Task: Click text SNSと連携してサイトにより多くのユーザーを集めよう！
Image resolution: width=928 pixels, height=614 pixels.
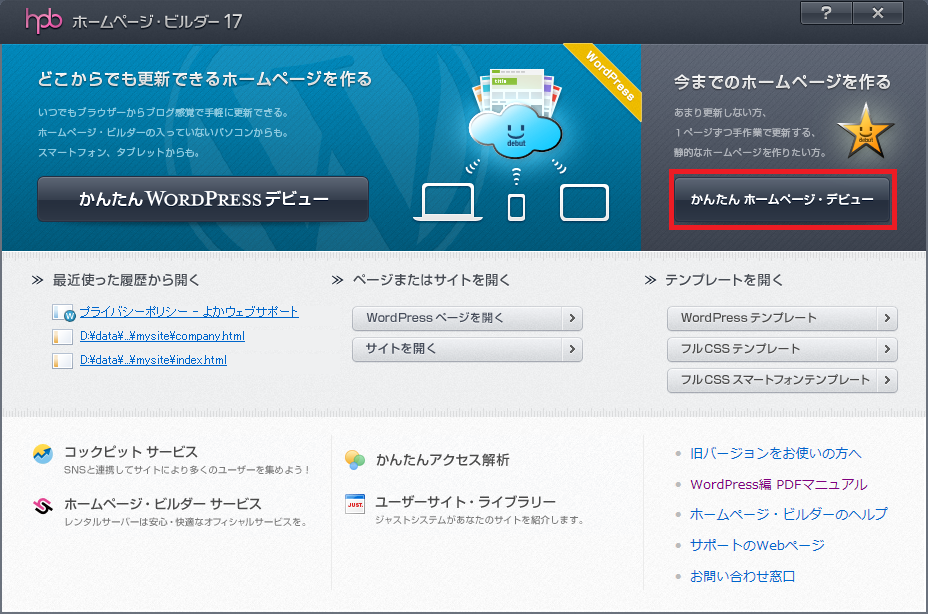Action: tap(187, 470)
